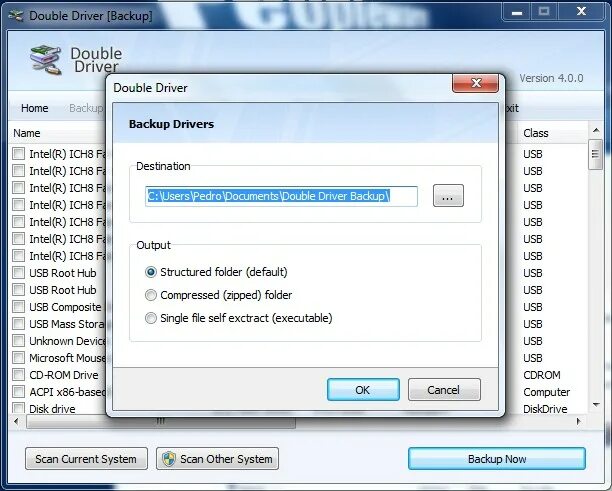This screenshot has width=612, height=491.
Task: Click Backup Now in main window
Action: pos(497,459)
